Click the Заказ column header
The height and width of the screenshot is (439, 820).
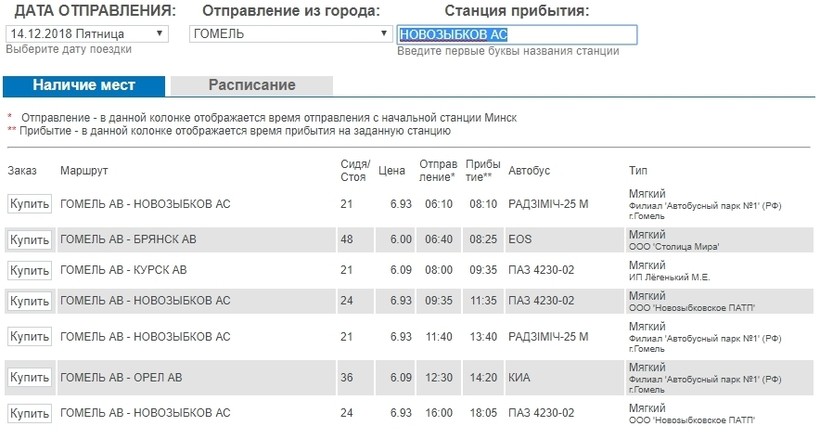click(22, 171)
